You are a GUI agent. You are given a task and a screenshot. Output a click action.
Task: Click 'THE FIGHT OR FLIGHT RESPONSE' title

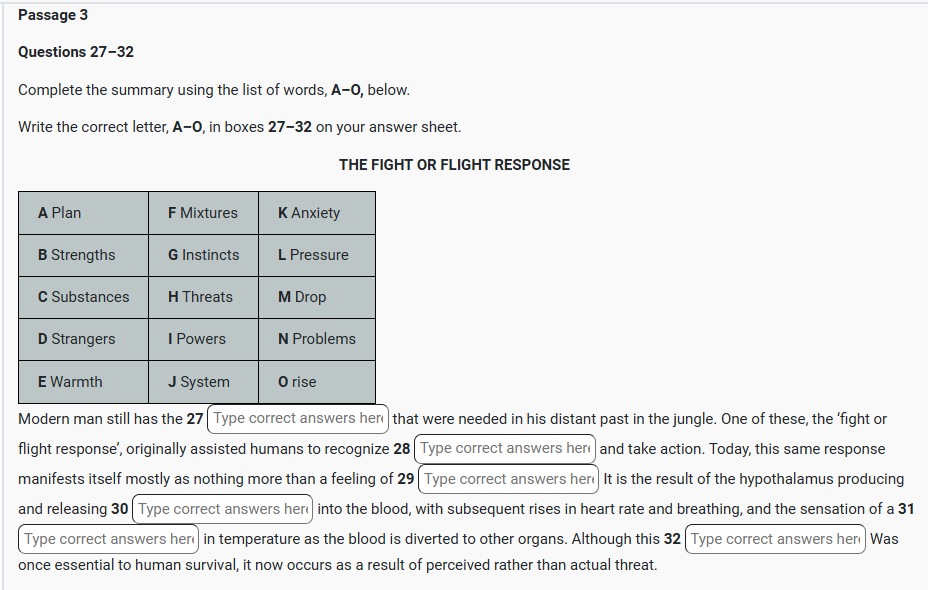pyautogui.click(x=454, y=165)
